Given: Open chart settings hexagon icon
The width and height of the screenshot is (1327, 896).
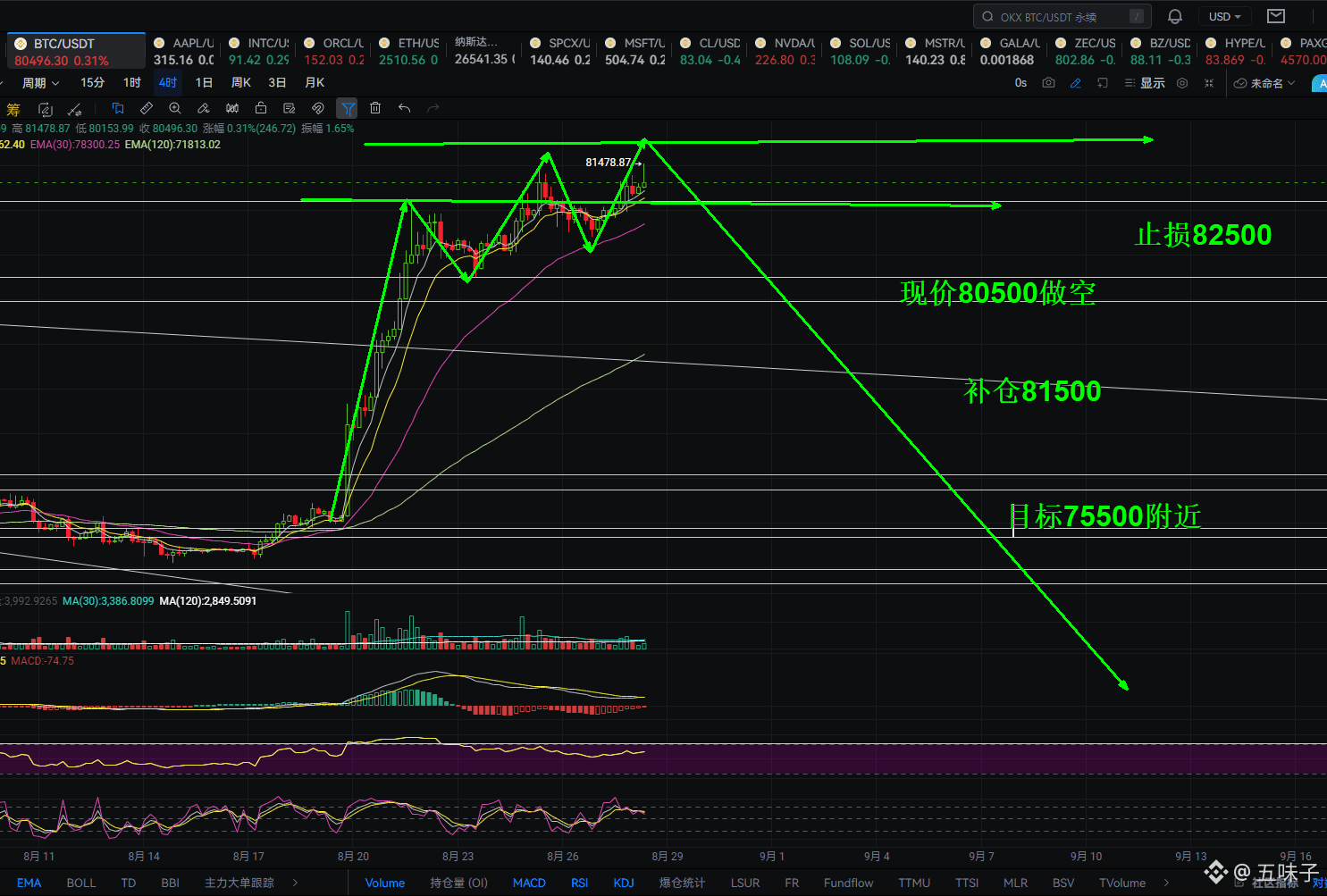Looking at the screenshot, I should coord(1182,83).
